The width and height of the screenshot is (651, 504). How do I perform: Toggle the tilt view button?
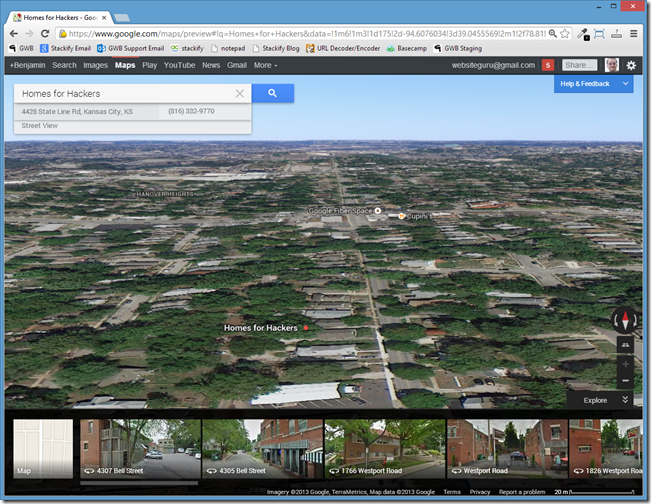point(625,345)
